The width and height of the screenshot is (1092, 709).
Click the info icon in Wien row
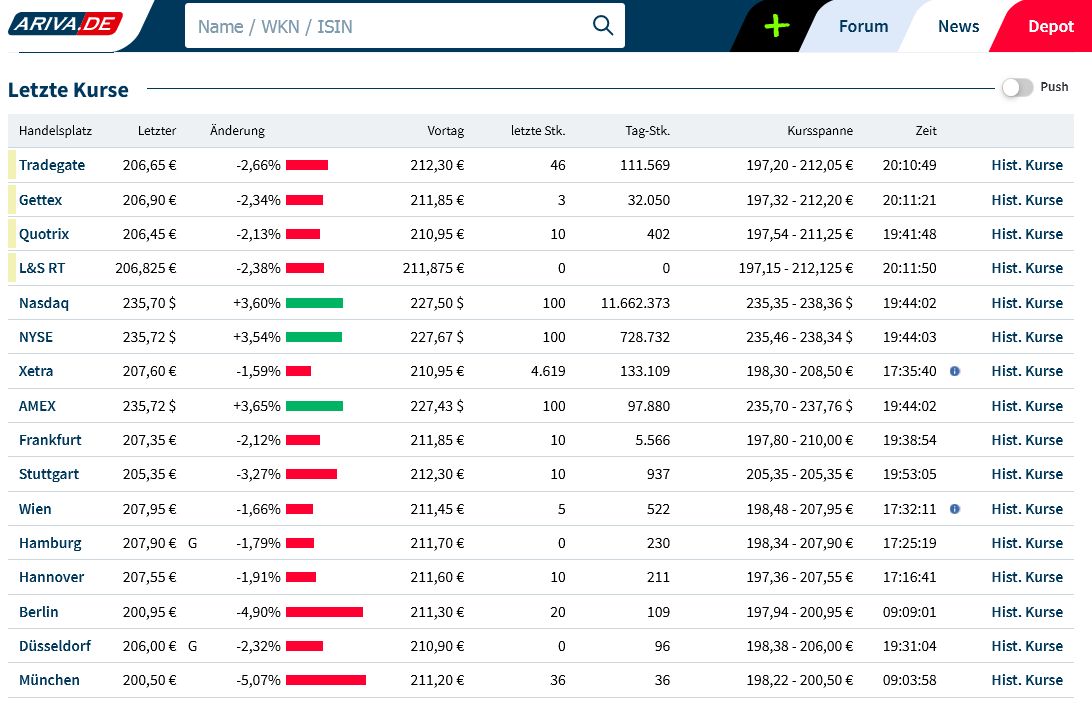(954, 509)
